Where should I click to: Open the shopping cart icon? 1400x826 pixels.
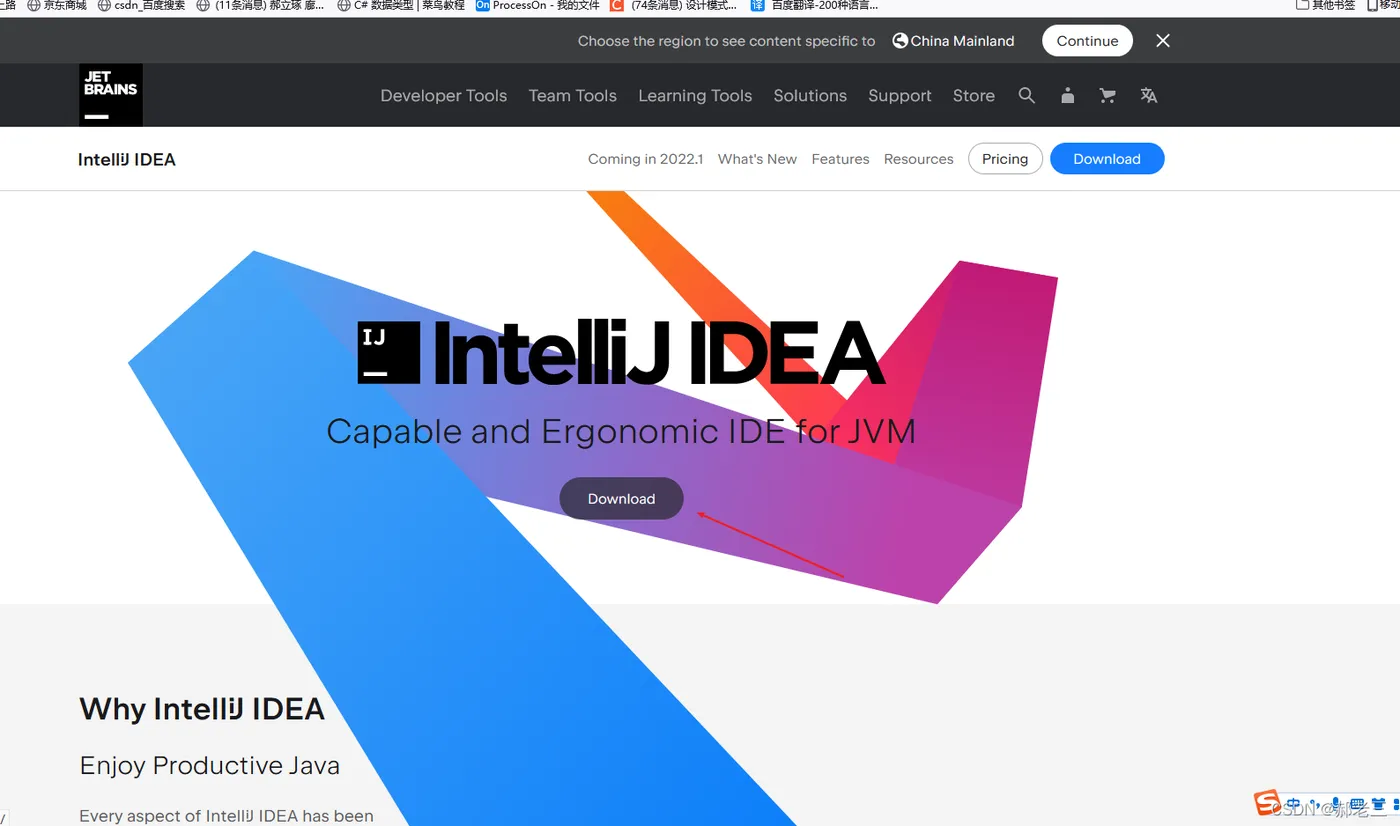1108,95
